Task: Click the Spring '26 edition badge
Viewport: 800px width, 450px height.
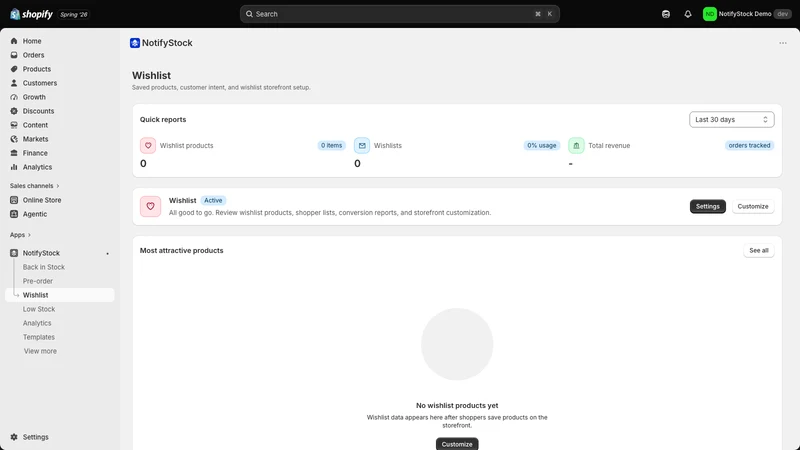Action: pyautogui.click(x=74, y=14)
